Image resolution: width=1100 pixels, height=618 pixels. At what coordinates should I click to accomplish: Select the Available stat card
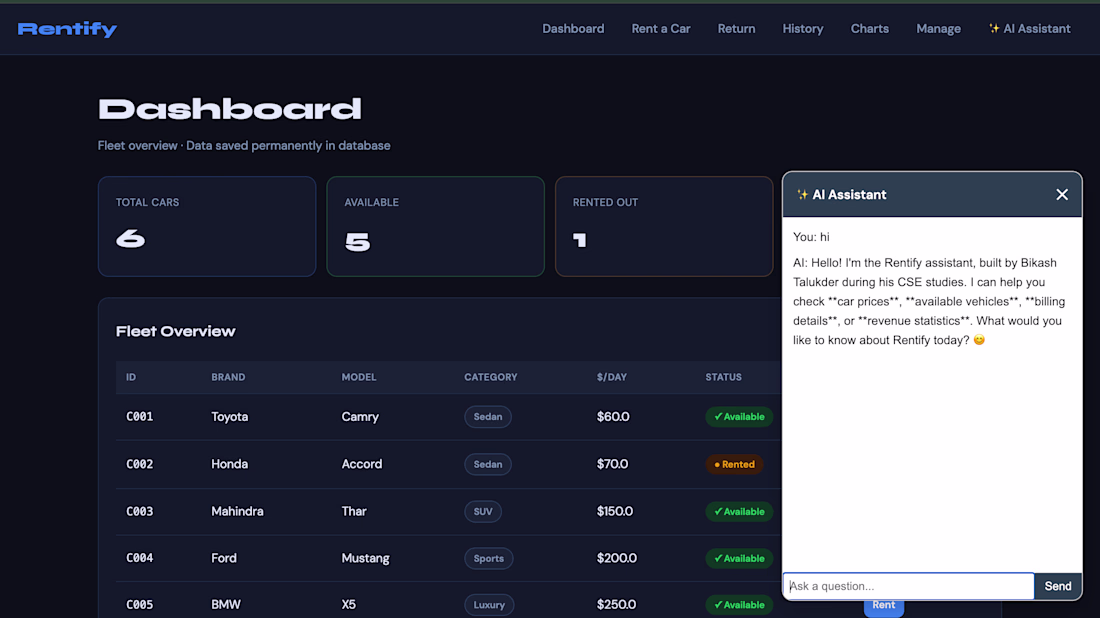(x=436, y=226)
